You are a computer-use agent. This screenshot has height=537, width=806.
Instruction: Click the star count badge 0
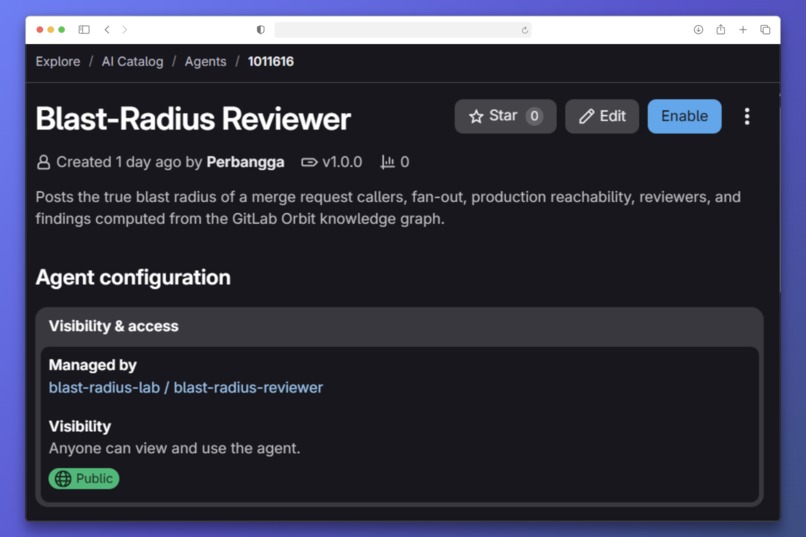click(x=534, y=116)
